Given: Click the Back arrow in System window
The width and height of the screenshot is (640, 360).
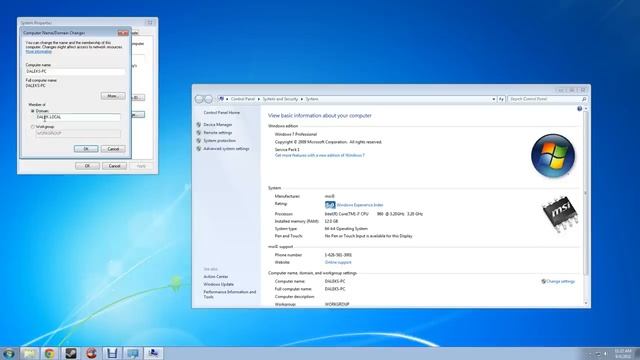Looking at the screenshot, I should click(199, 99).
